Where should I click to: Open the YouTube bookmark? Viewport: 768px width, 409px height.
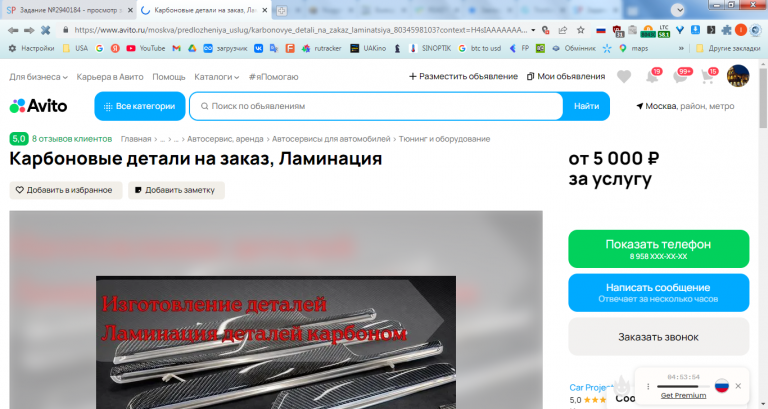tap(145, 48)
